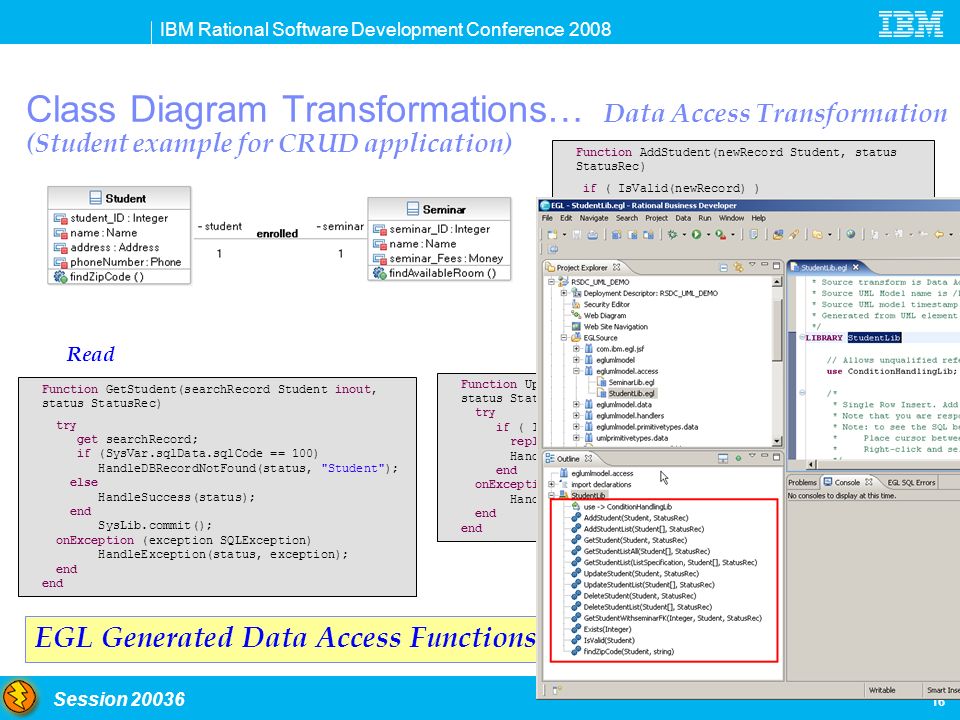
Task: Select DeleteStudentList function in Outline
Action: (647, 607)
